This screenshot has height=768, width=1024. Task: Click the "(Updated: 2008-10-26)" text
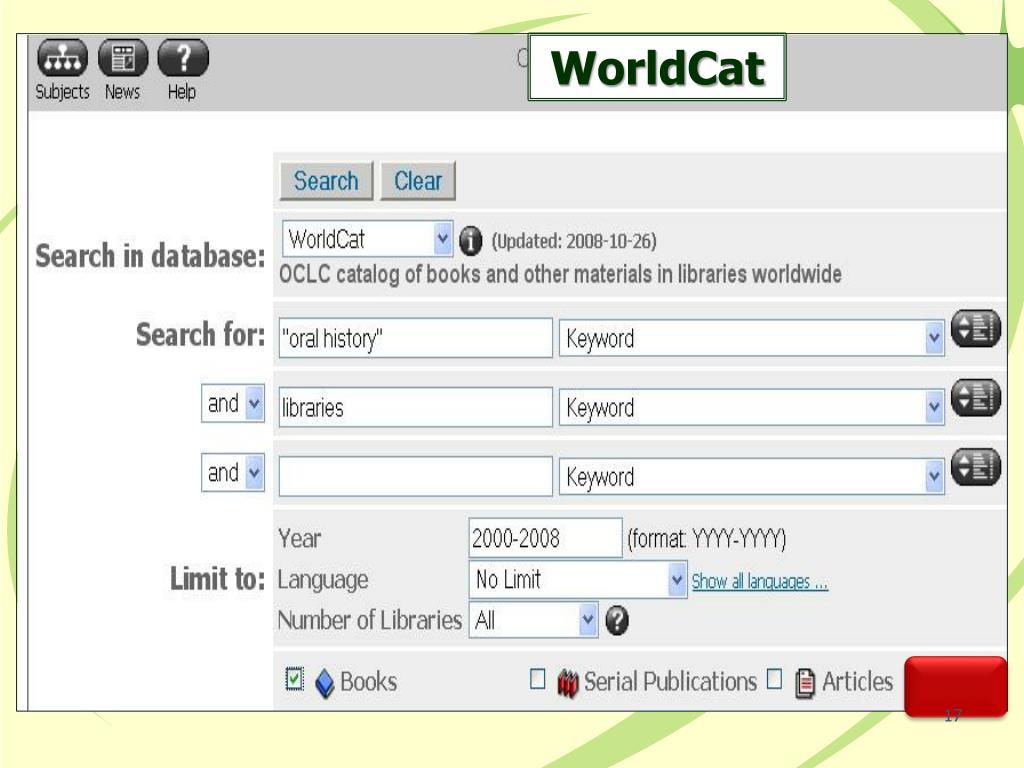574,241
